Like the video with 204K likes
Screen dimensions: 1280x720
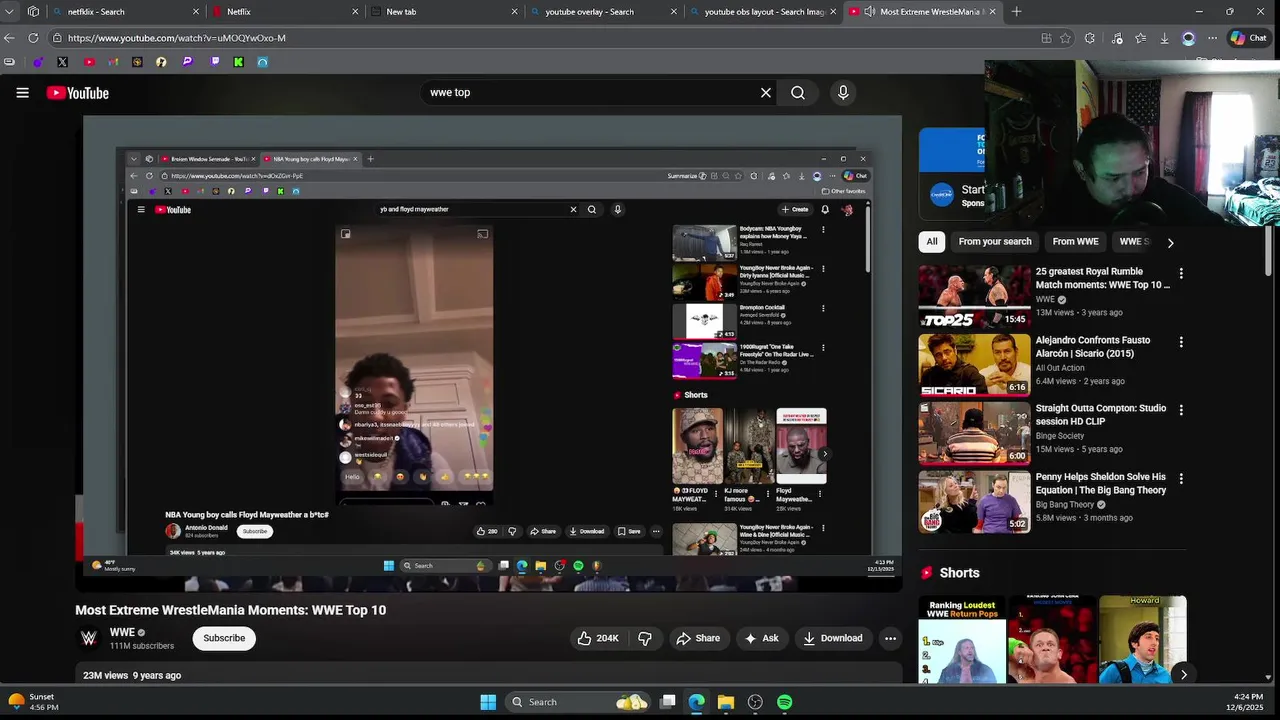coord(598,638)
